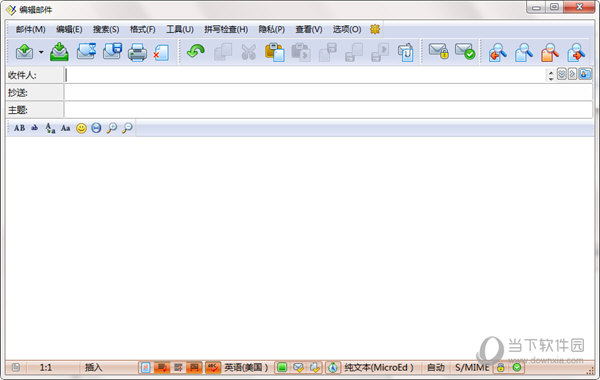Open address book icon by recipient field
Image resolution: width=600 pixels, height=380 pixels.
(x=585, y=73)
